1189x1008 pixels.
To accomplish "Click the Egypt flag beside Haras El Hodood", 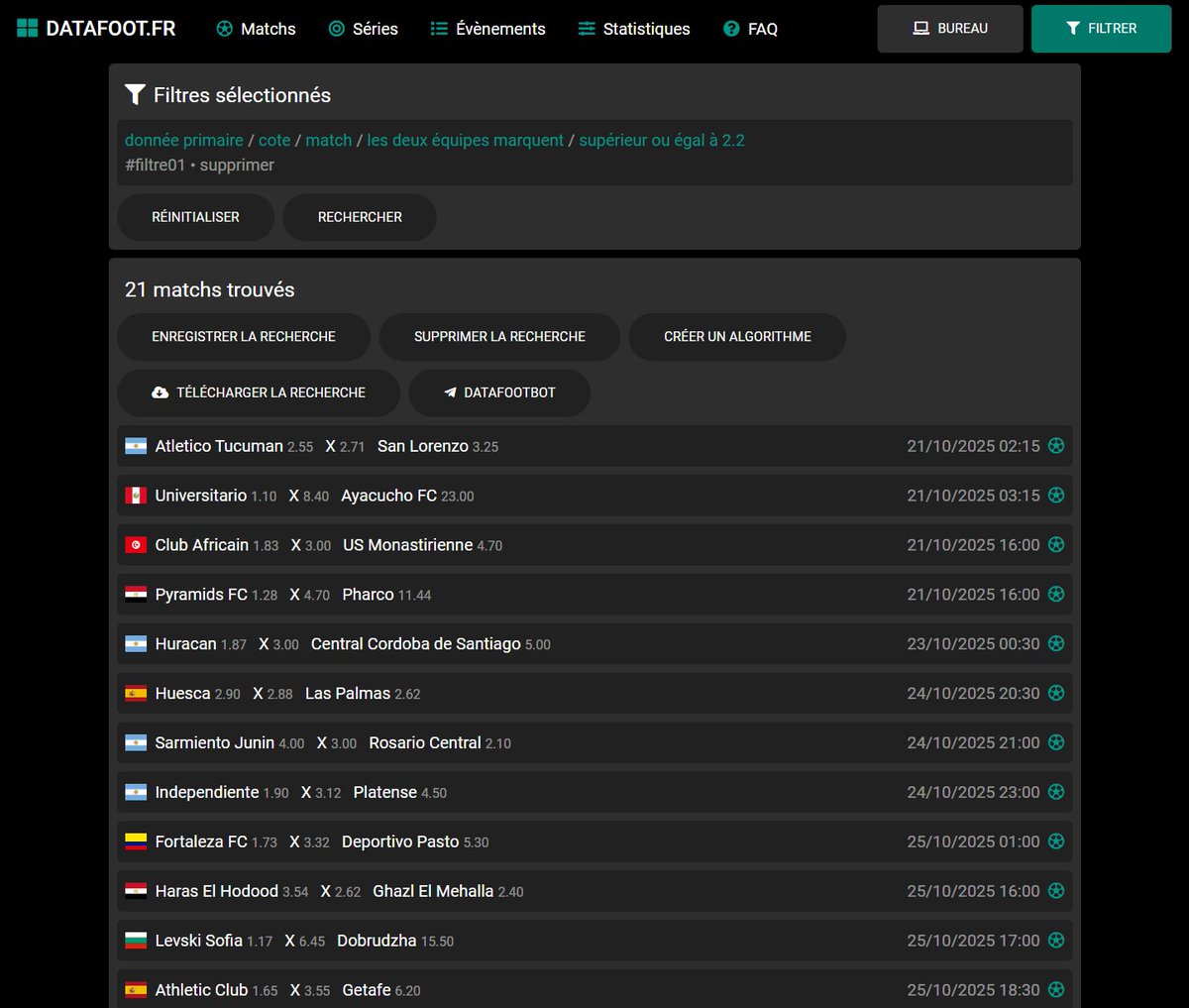I will (x=136, y=891).
